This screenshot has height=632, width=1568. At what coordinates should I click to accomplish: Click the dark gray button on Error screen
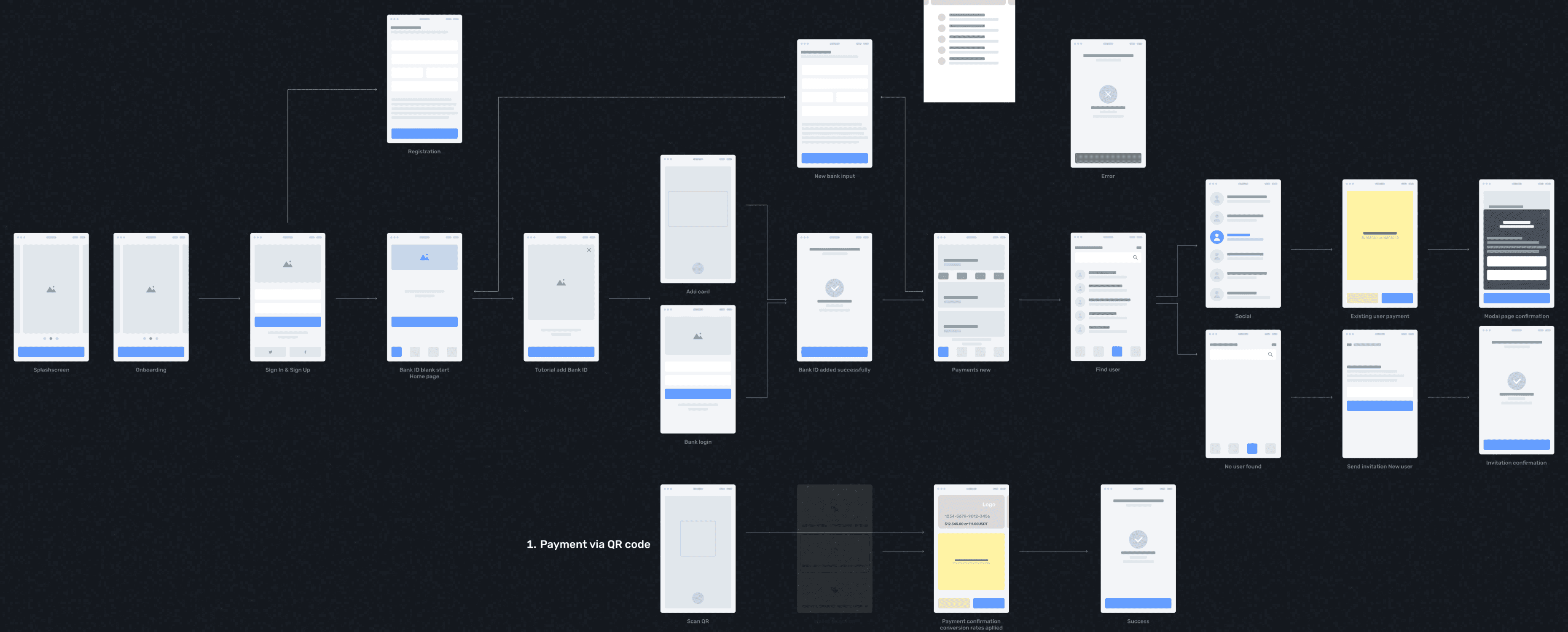[1108, 158]
